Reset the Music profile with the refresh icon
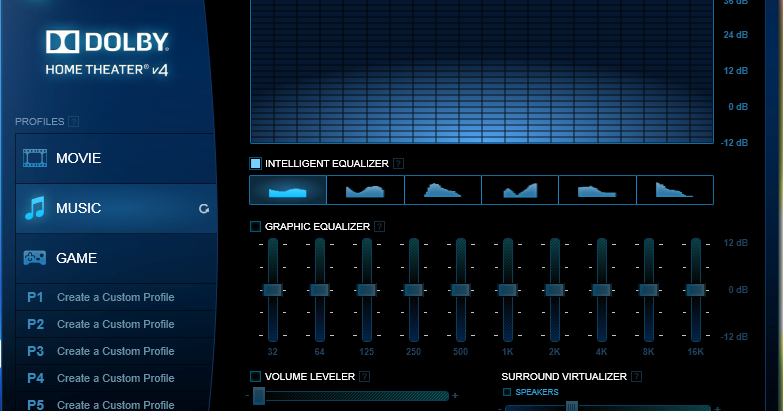The width and height of the screenshot is (783, 411). (204, 209)
